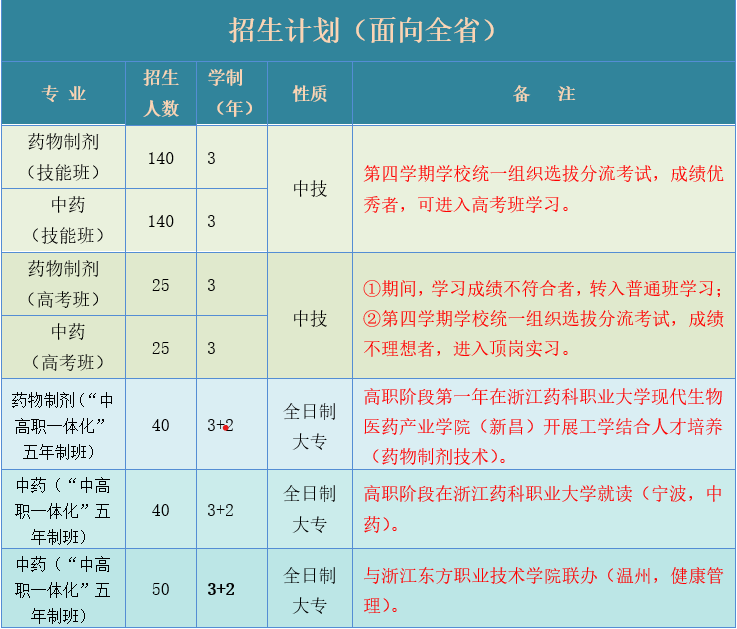
Task: Select the 招生人数 column header
Action: [161, 94]
